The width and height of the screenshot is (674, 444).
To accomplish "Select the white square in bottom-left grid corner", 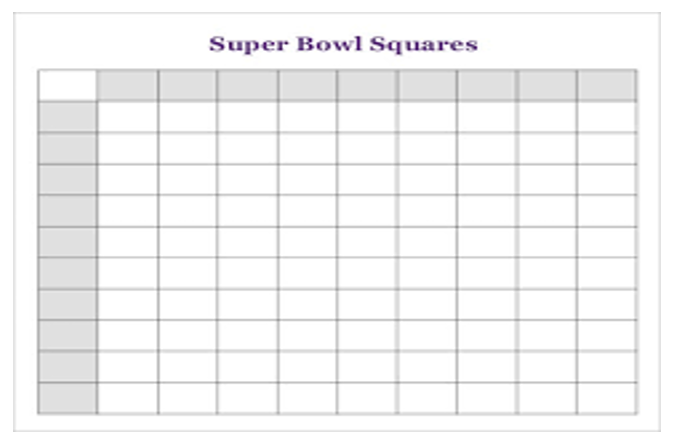I will (128, 398).
